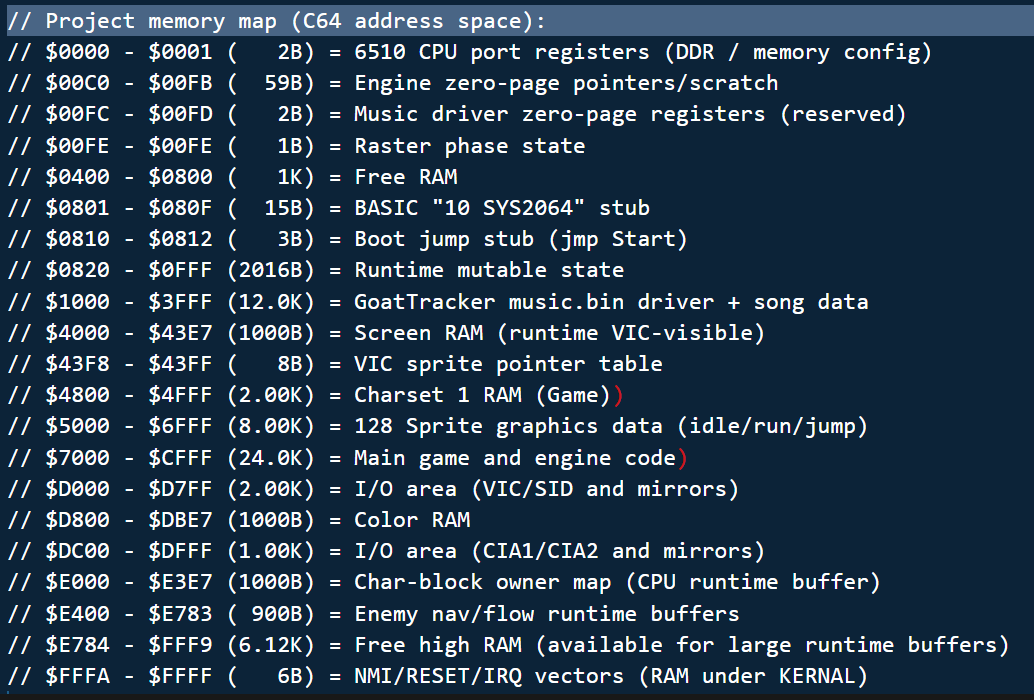1034x700 pixels.
Task: Click 'Enemy nav/flow runtime buffers' text
Action: 547,614
